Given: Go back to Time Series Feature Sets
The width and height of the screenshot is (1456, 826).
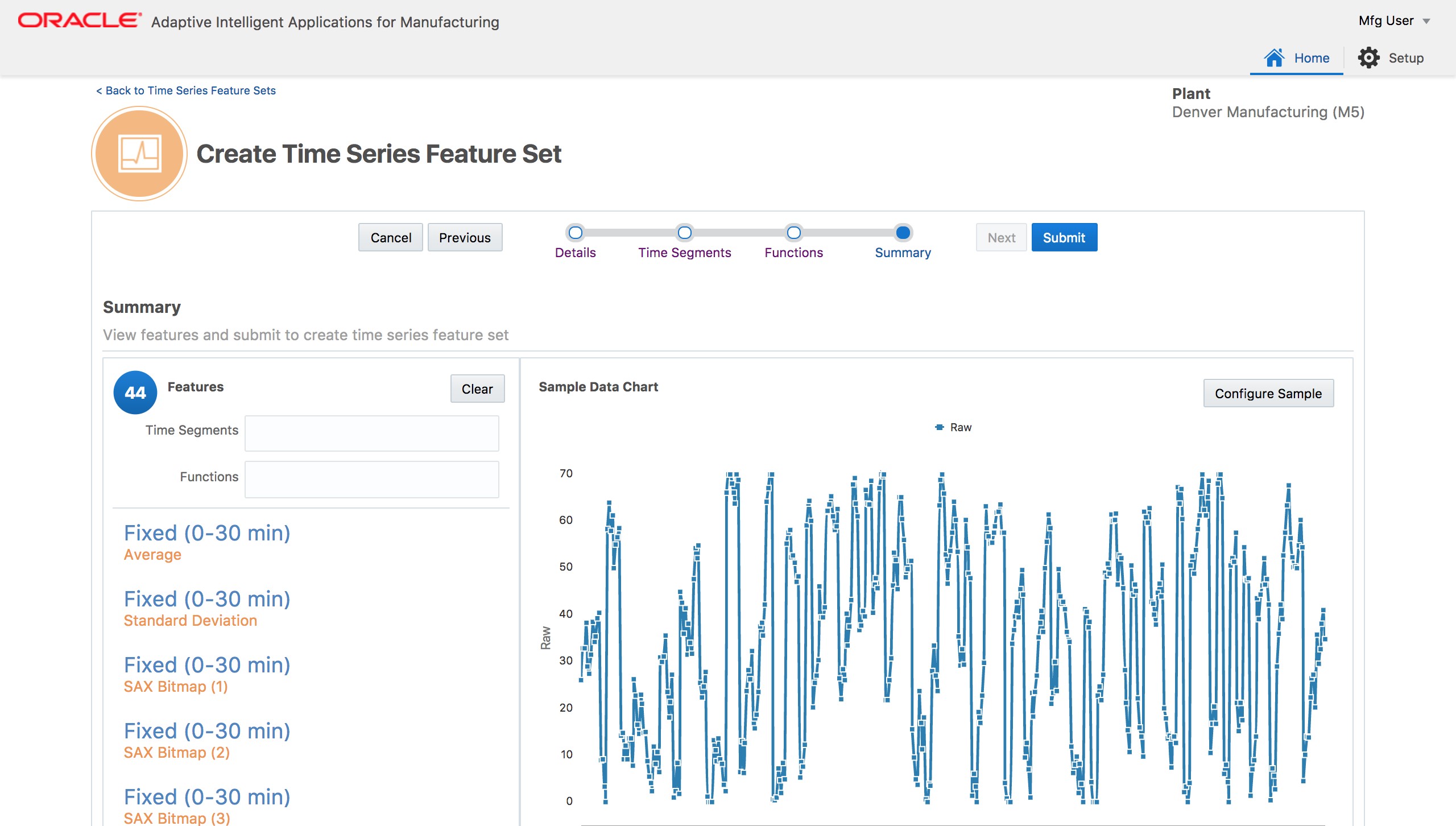Looking at the screenshot, I should [x=185, y=90].
